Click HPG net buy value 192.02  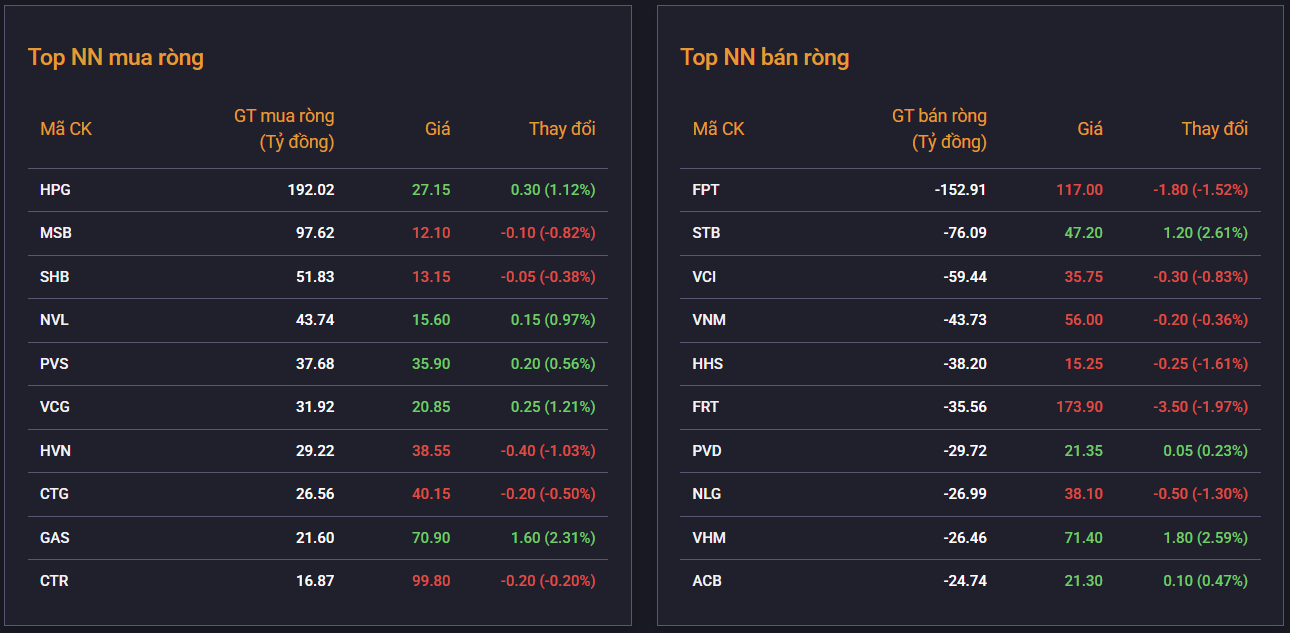311,190
